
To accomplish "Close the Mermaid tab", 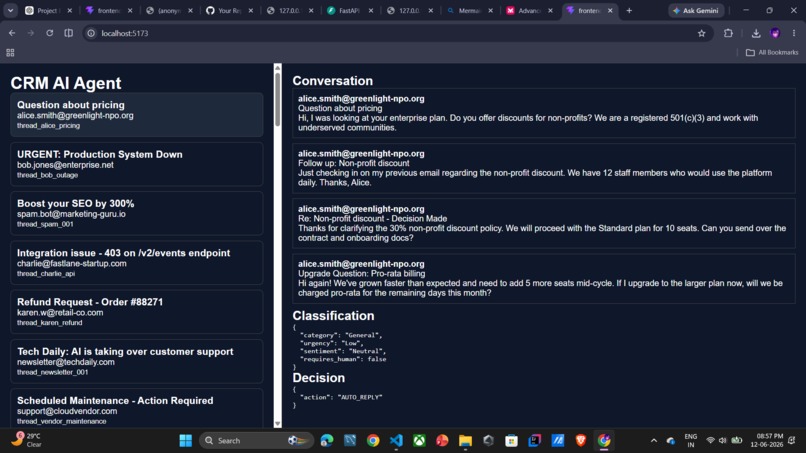I will (490, 10).
